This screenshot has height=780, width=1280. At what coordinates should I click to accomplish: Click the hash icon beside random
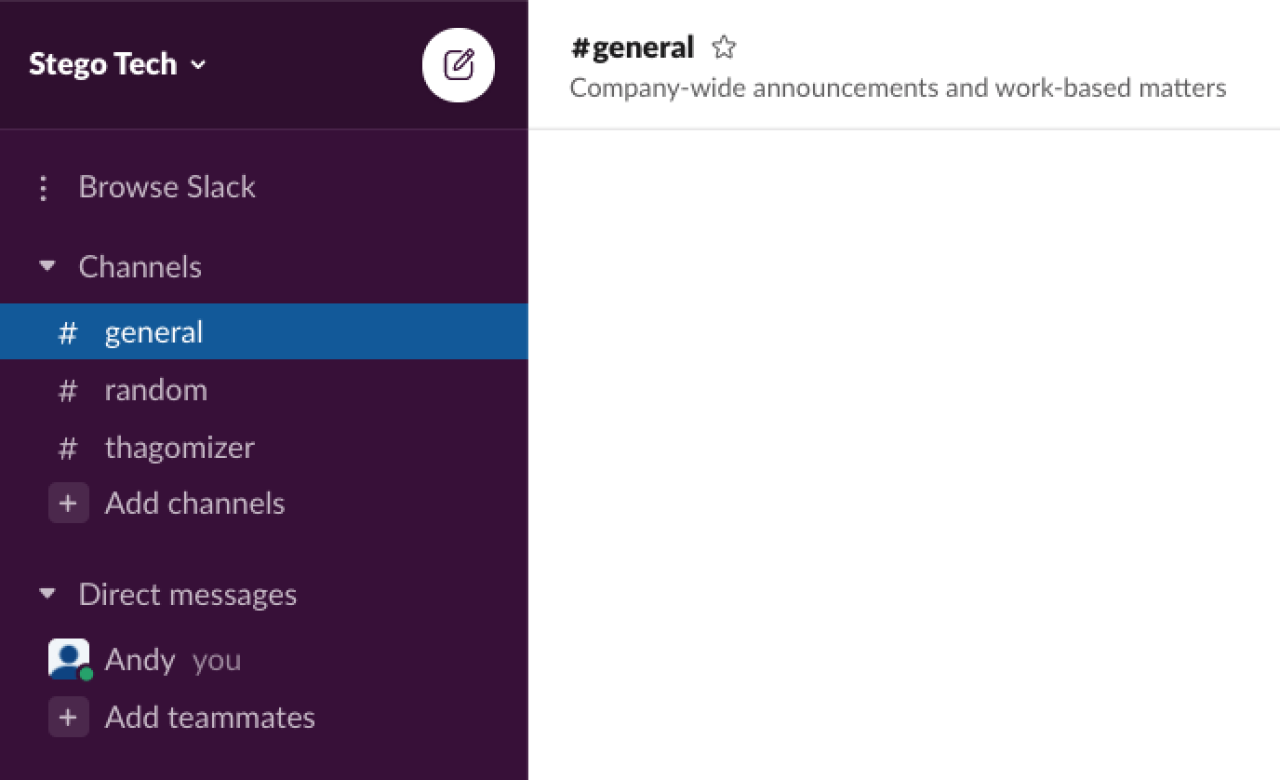[67, 390]
